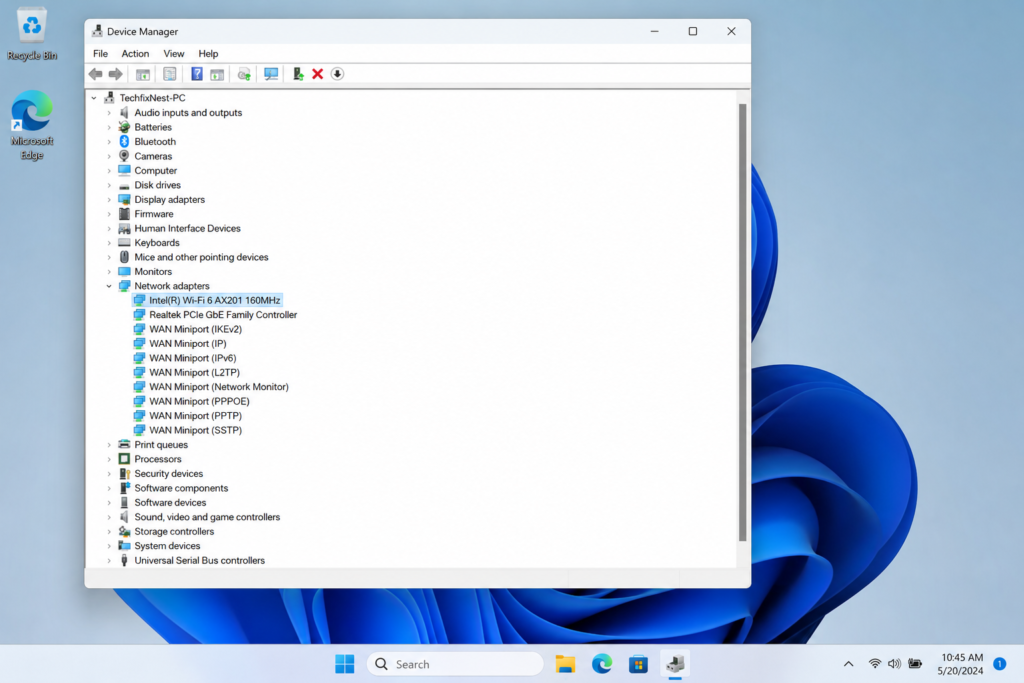Viewport: 1024px width, 683px height.
Task: Click the Mice and other pointing devices icon
Action: (x=124, y=257)
